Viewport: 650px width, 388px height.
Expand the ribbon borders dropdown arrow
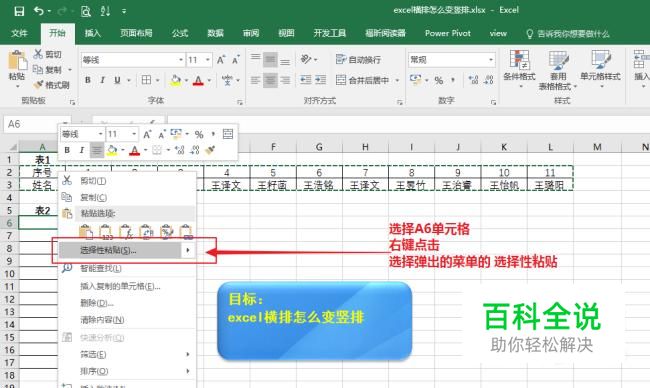pyautogui.click(x=158, y=80)
